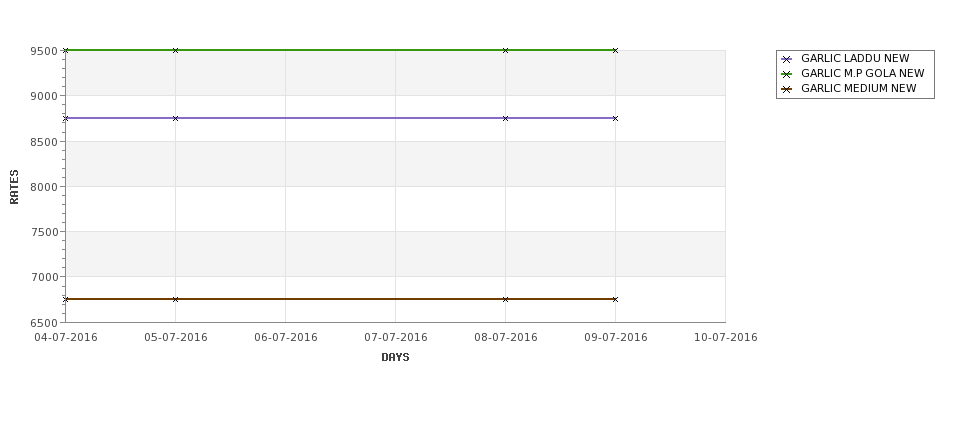Image resolution: width=975 pixels, height=429 pixels.
Task: Select brown line data point at 05-07-2016
Action: [175, 299]
